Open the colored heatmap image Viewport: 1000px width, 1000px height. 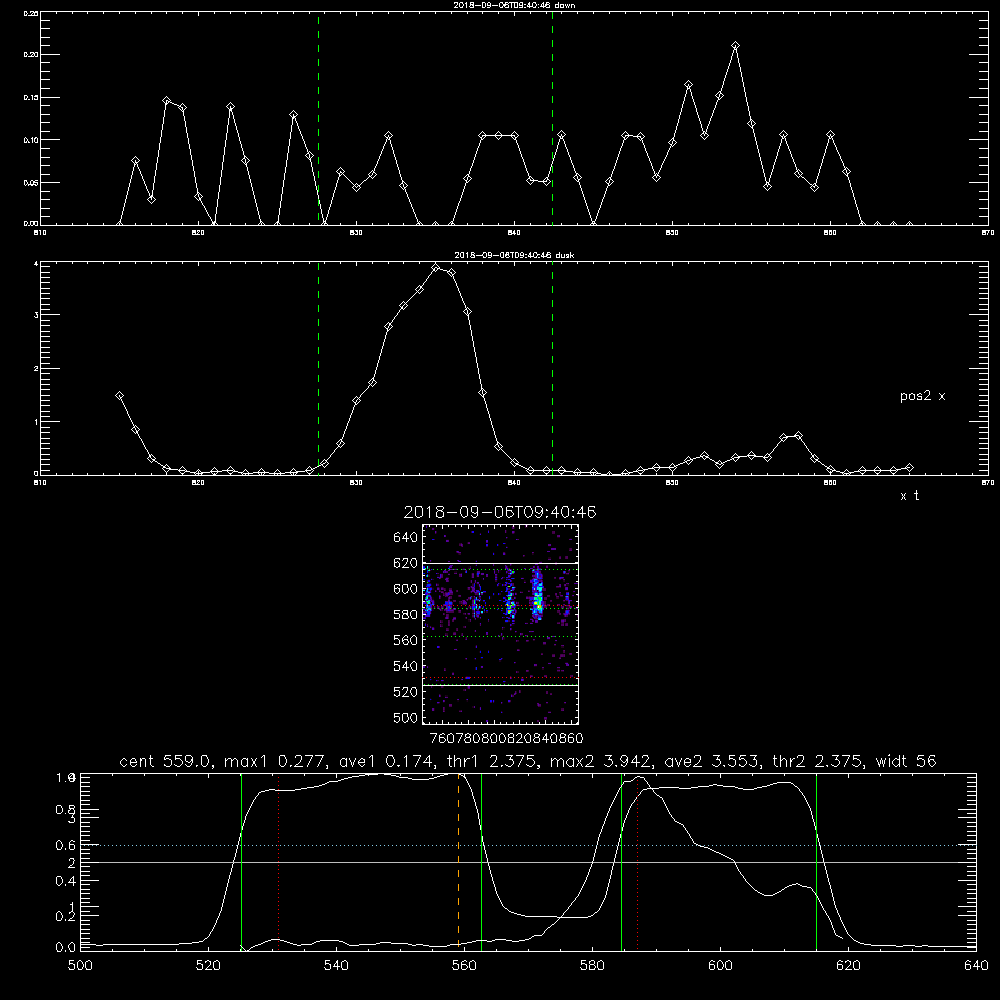(x=500, y=624)
